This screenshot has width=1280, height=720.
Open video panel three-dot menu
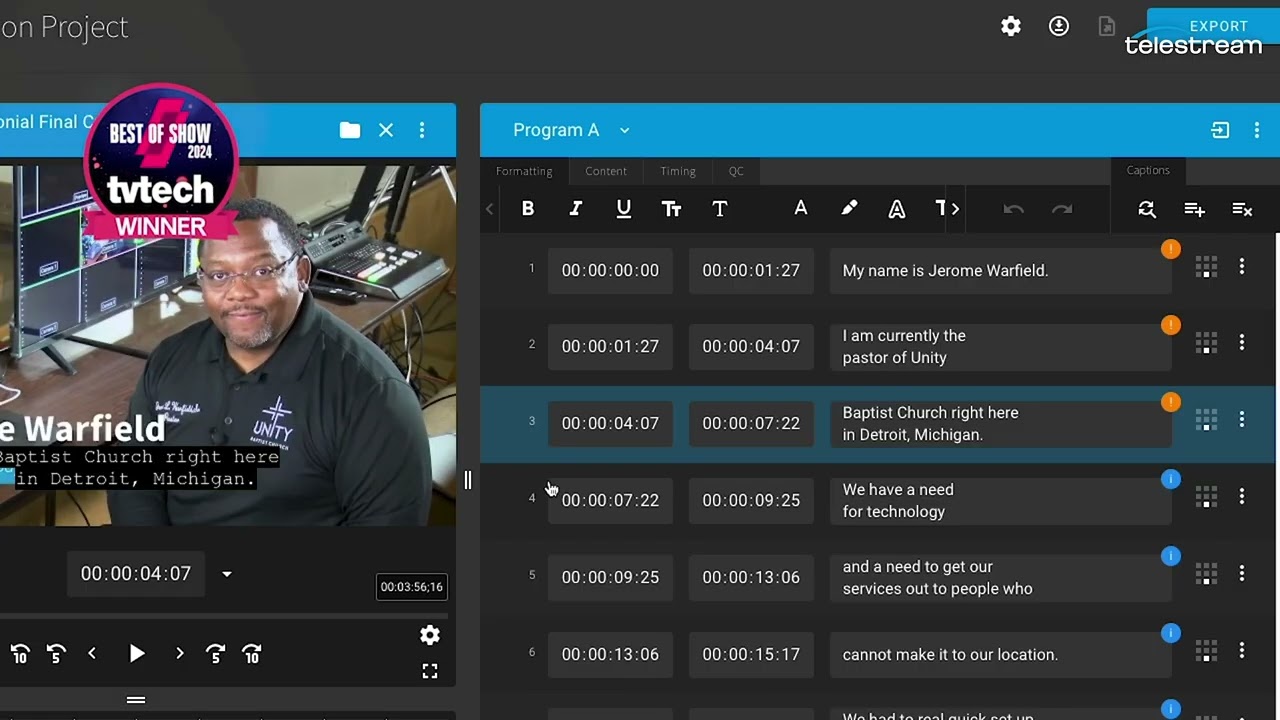point(422,130)
